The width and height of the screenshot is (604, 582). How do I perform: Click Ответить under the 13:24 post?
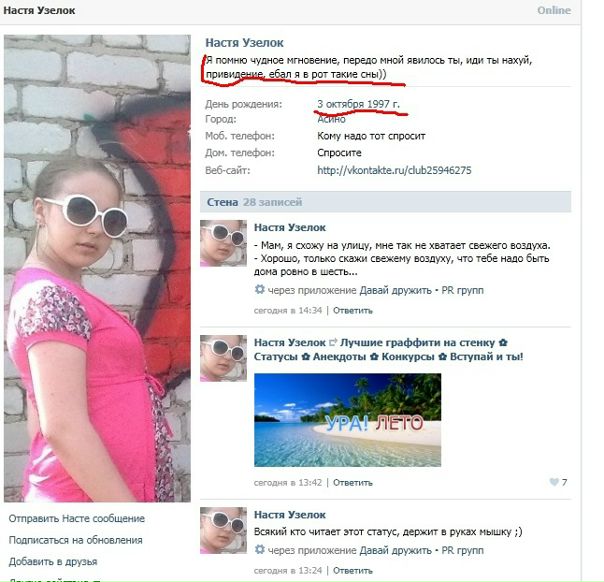352,570
